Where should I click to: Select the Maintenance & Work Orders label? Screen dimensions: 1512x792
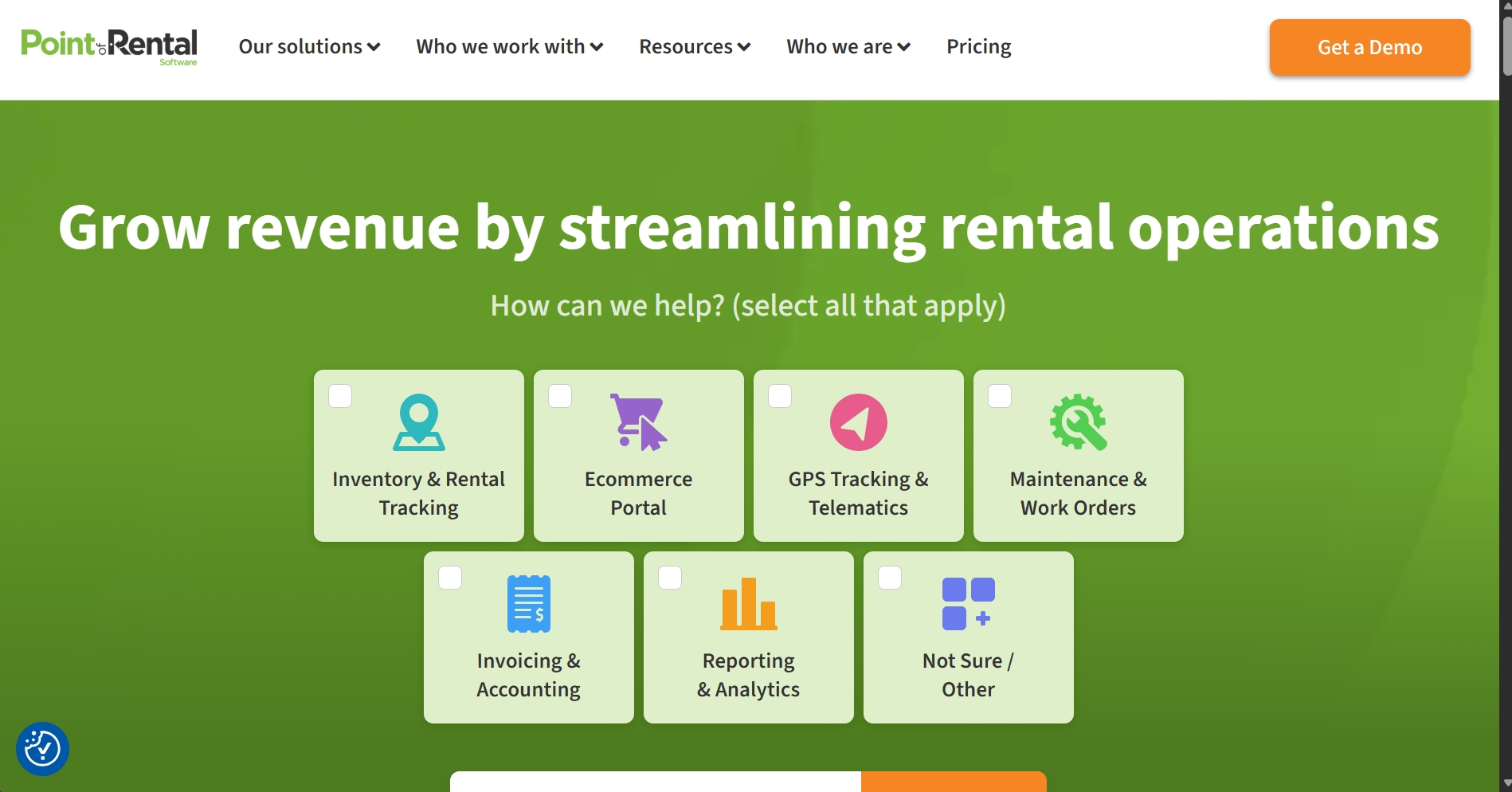(1079, 493)
